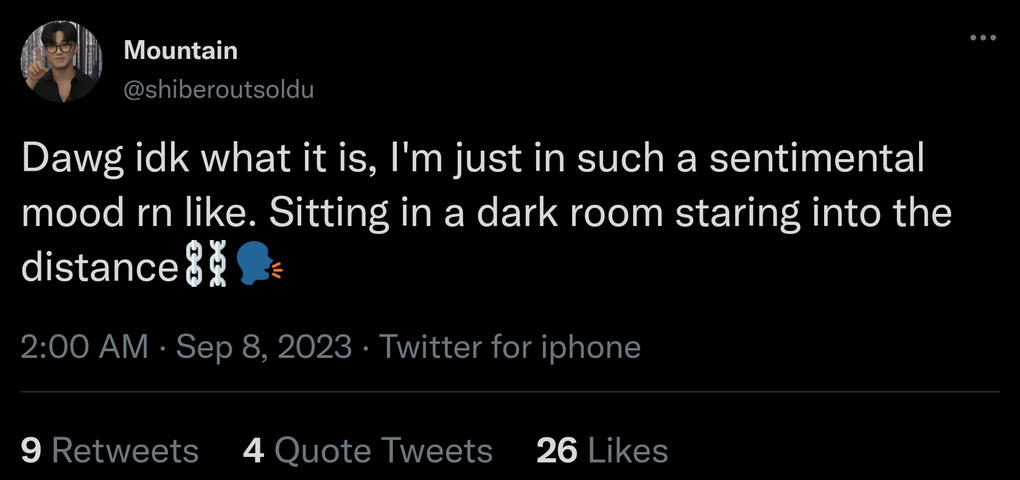Click the "2:00 AM" timestamp
This screenshot has width=1020, height=480.
tap(83, 347)
